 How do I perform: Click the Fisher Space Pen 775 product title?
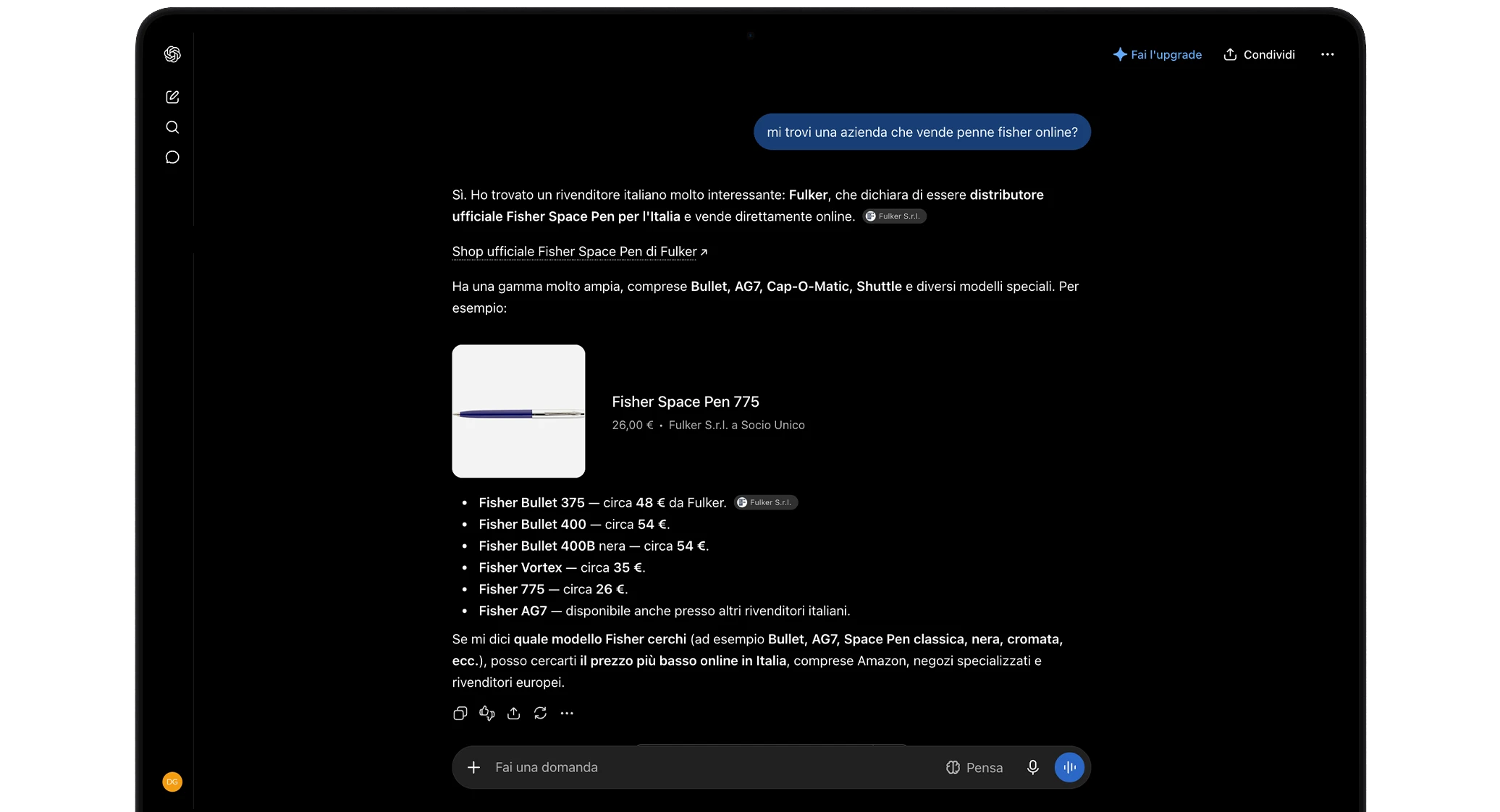pos(686,402)
